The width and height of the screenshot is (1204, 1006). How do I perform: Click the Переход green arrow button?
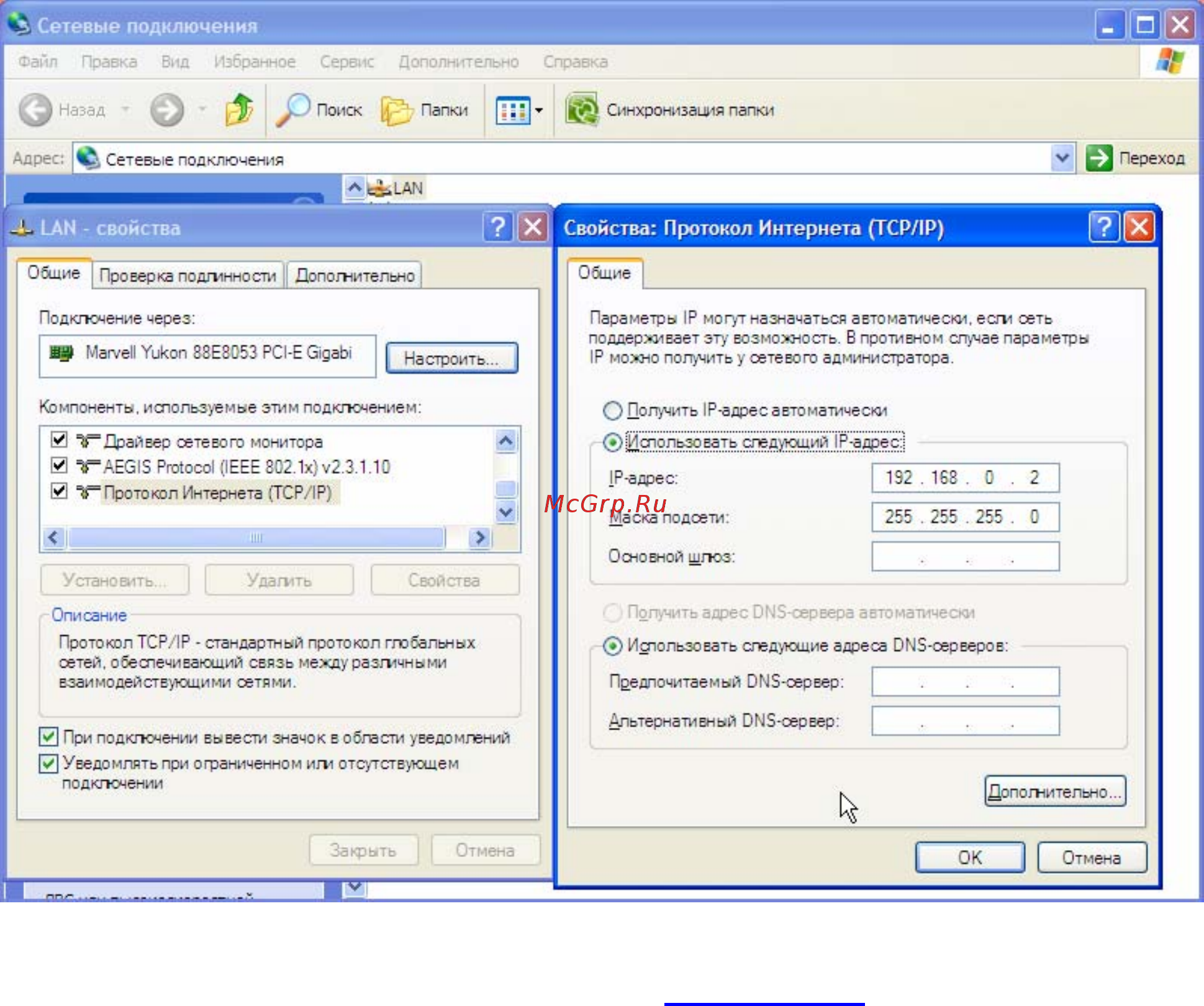pyautogui.click(x=1098, y=158)
